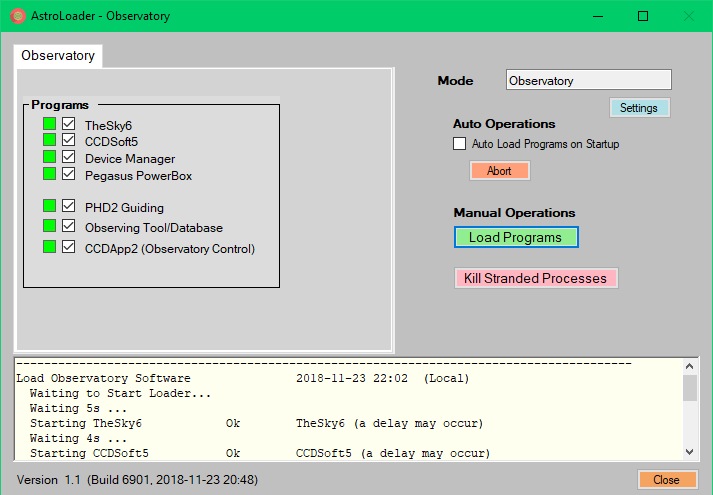Maximize the AstroLoader window
This screenshot has height=495, width=713.
tap(643, 16)
